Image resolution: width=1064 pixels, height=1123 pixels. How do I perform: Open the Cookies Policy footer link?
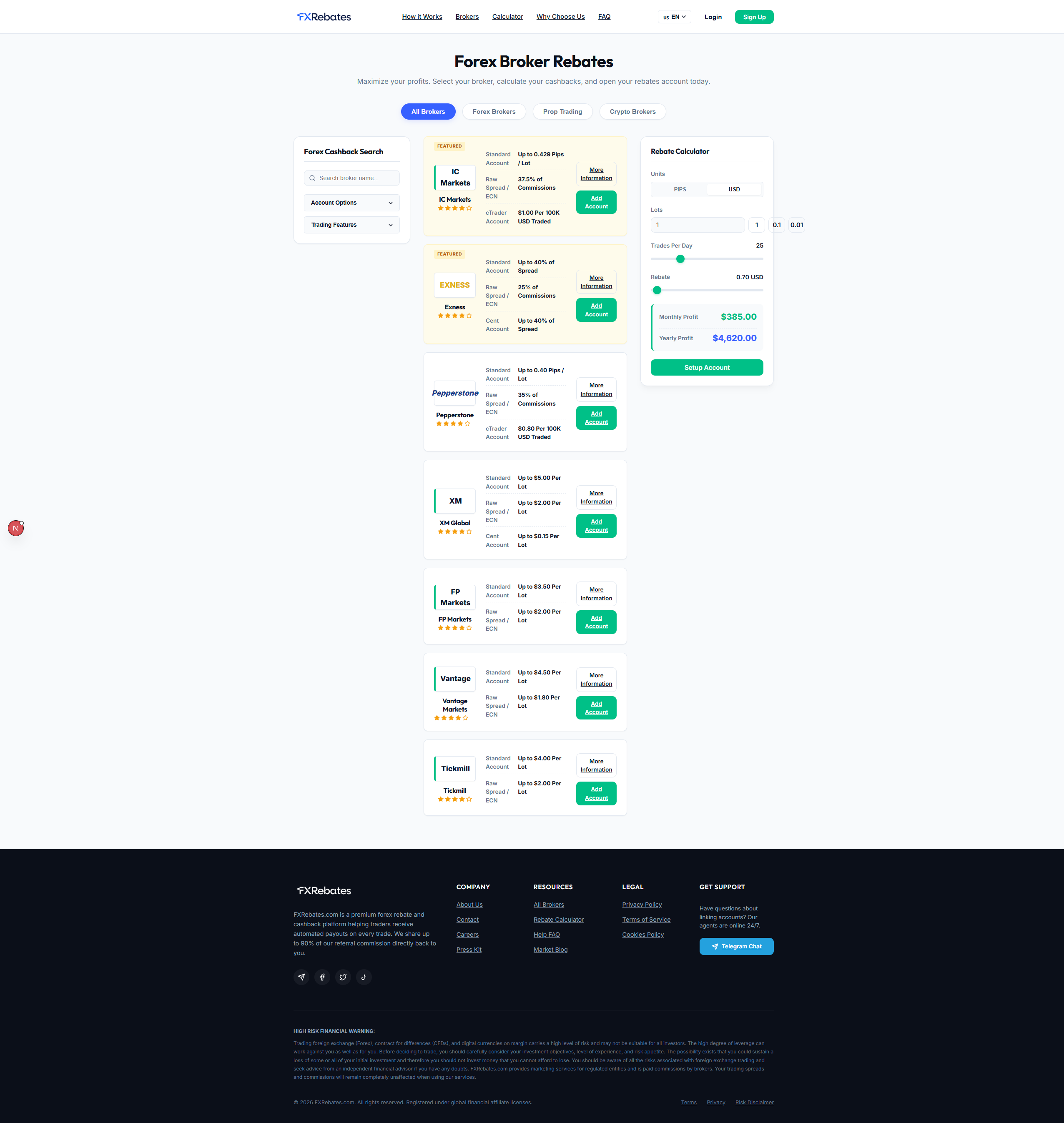click(x=642, y=935)
